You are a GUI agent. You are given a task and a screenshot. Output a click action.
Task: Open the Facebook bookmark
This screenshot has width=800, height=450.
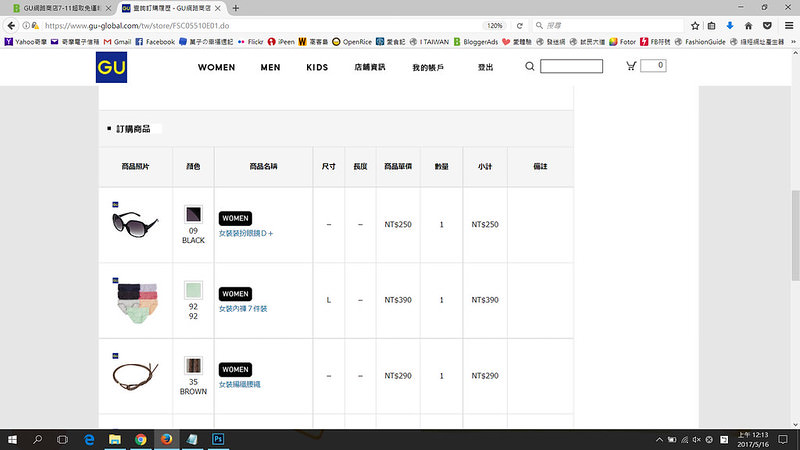(x=155, y=42)
